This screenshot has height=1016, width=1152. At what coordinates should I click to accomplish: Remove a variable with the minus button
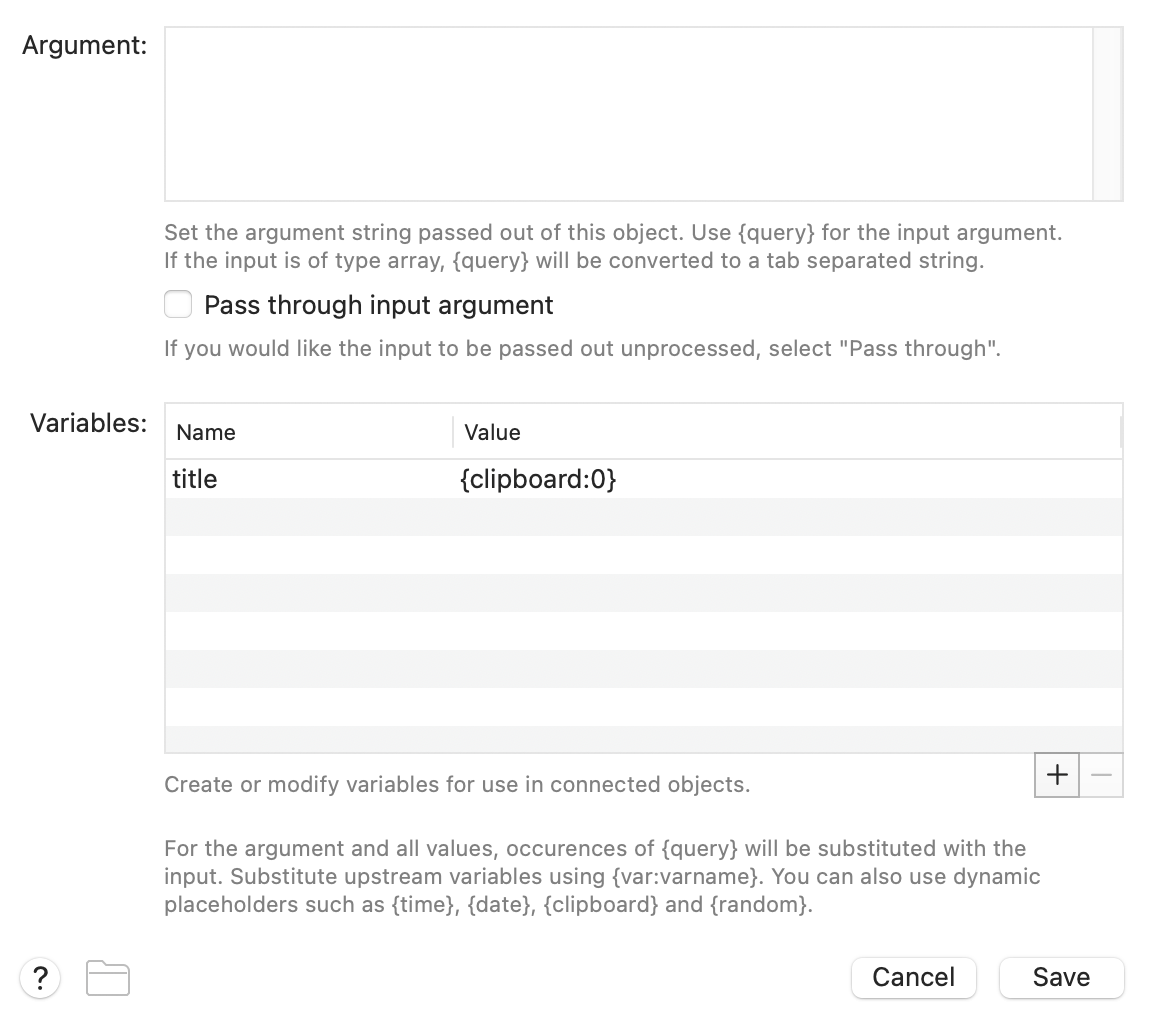point(1101,775)
